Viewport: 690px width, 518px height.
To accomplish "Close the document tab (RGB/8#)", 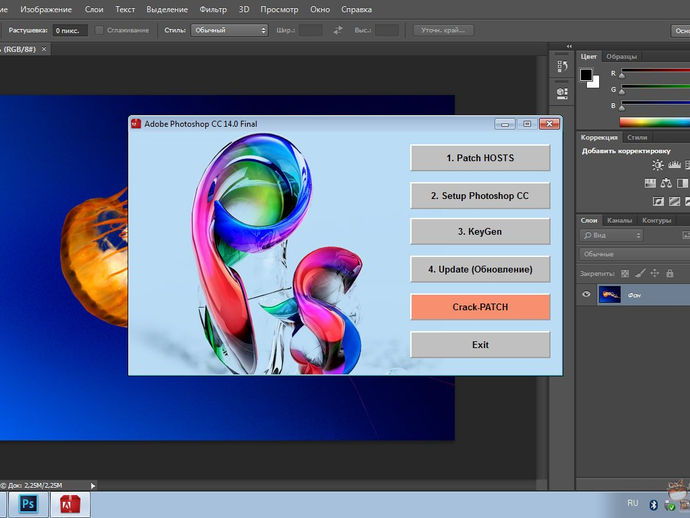I will pos(44,49).
